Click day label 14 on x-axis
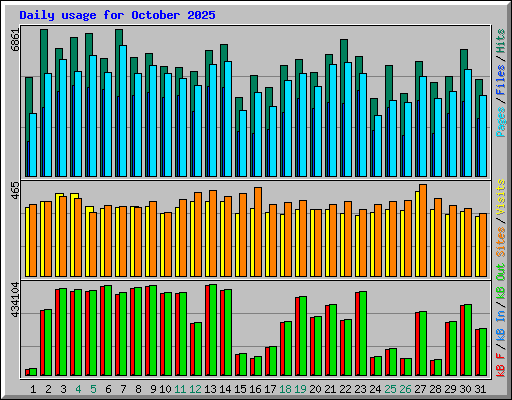512x400 pixels. (225, 389)
